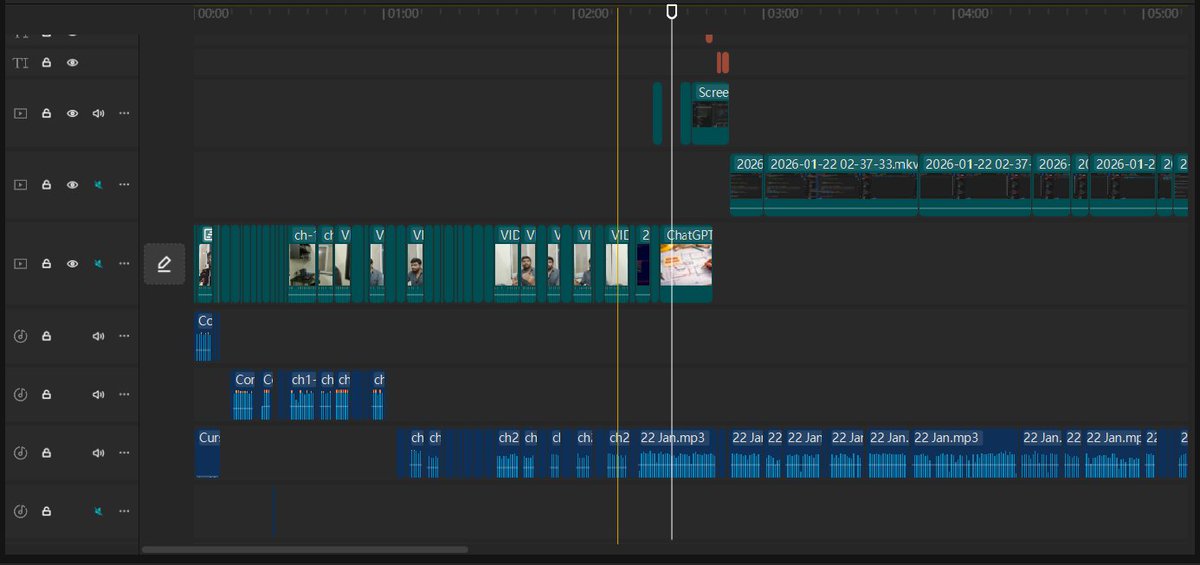Viewport: 1200px width, 565px height.
Task: Open more options for ch1- audio track
Action: (124, 394)
